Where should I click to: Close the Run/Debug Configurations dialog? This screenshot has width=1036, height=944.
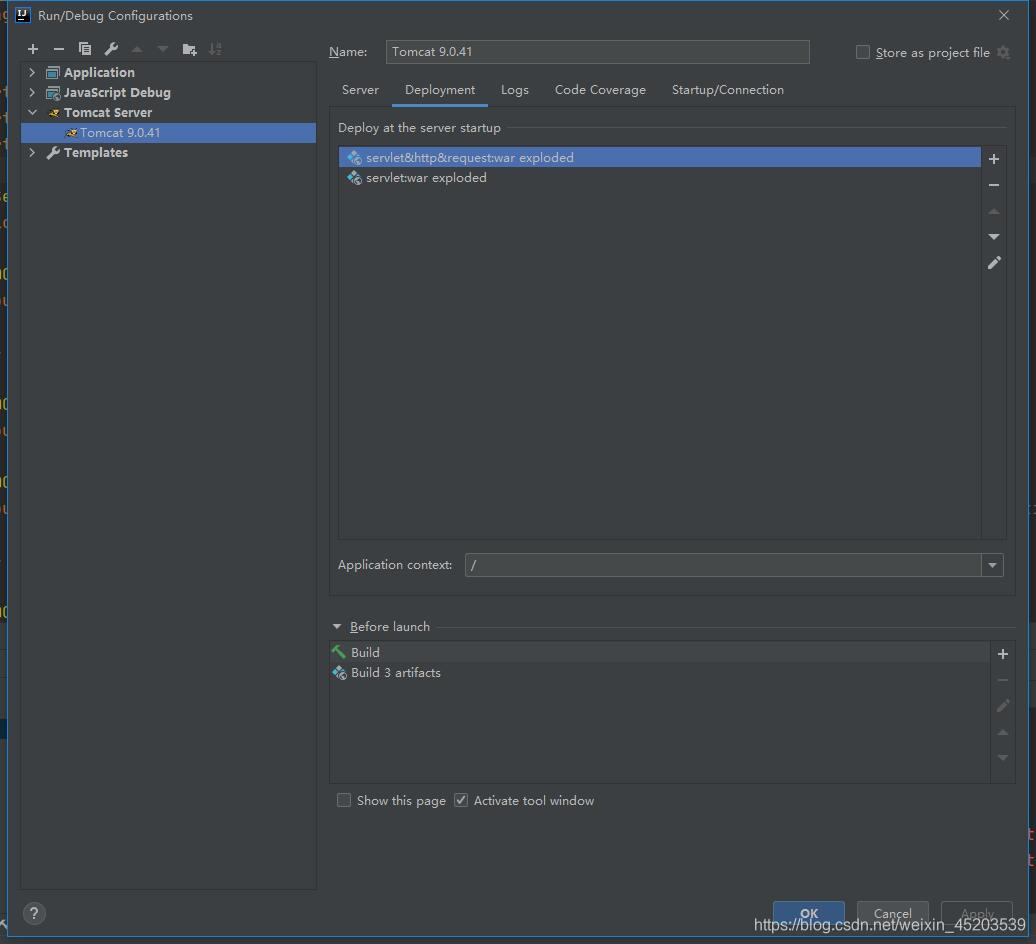(1004, 15)
